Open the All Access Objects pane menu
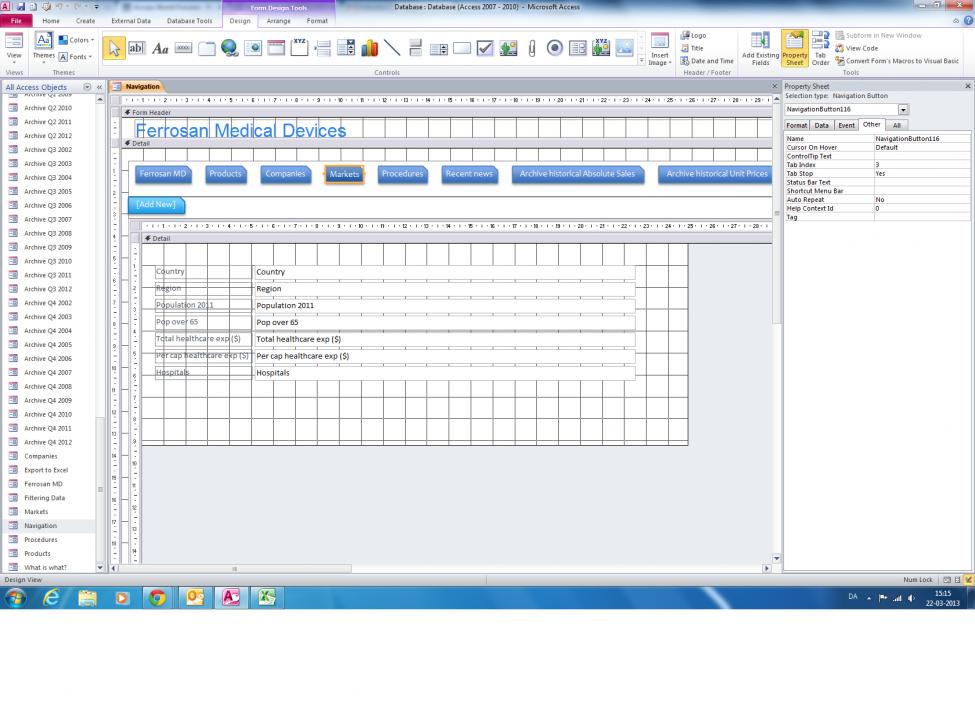The image size is (975, 712). (87, 87)
